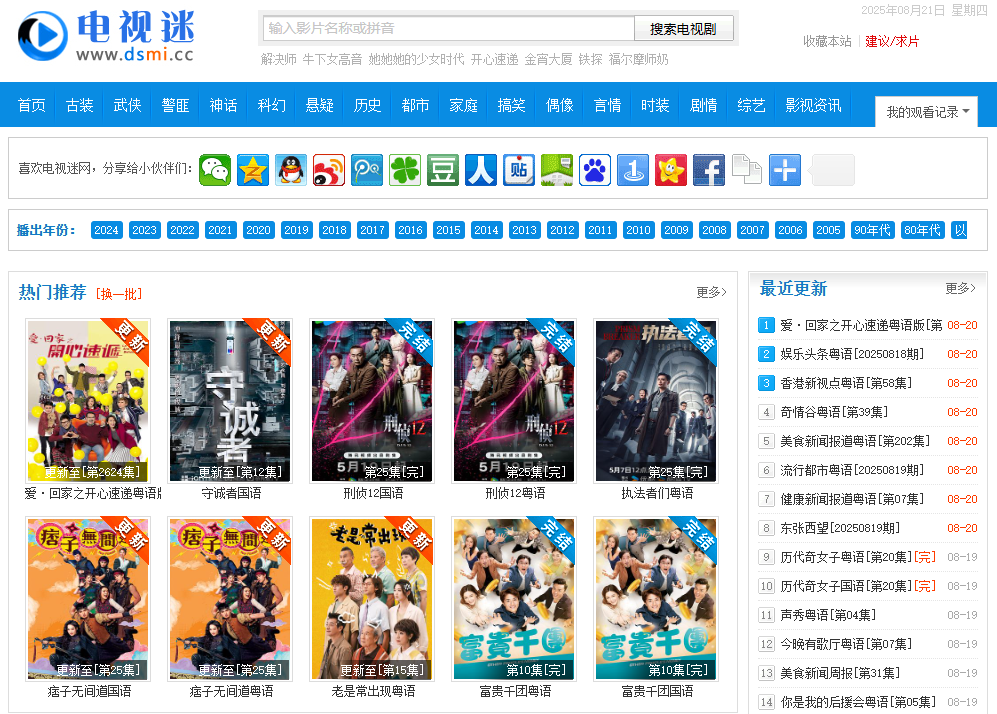The image size is (997, 714).
Task: Open 流行都市粤语[20250819期] entry
Action: [852, 470]
